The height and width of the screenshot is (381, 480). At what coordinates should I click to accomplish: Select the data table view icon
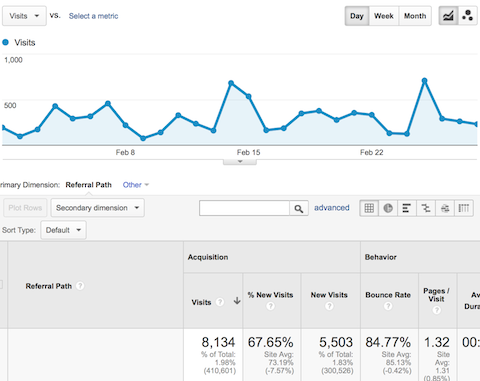[x=369, y=208]
